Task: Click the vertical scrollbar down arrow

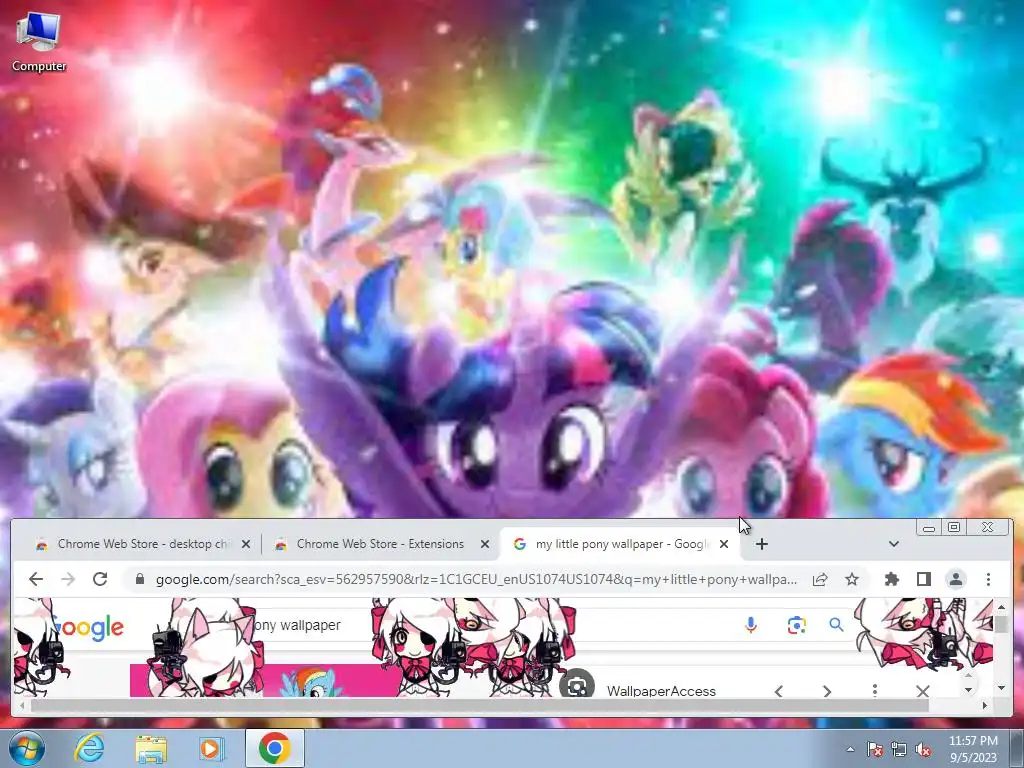Action: [x=1001, y=688]
